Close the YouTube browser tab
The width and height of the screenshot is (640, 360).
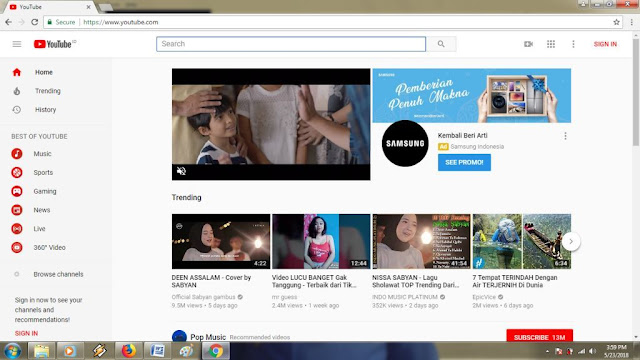click(88, 7)
